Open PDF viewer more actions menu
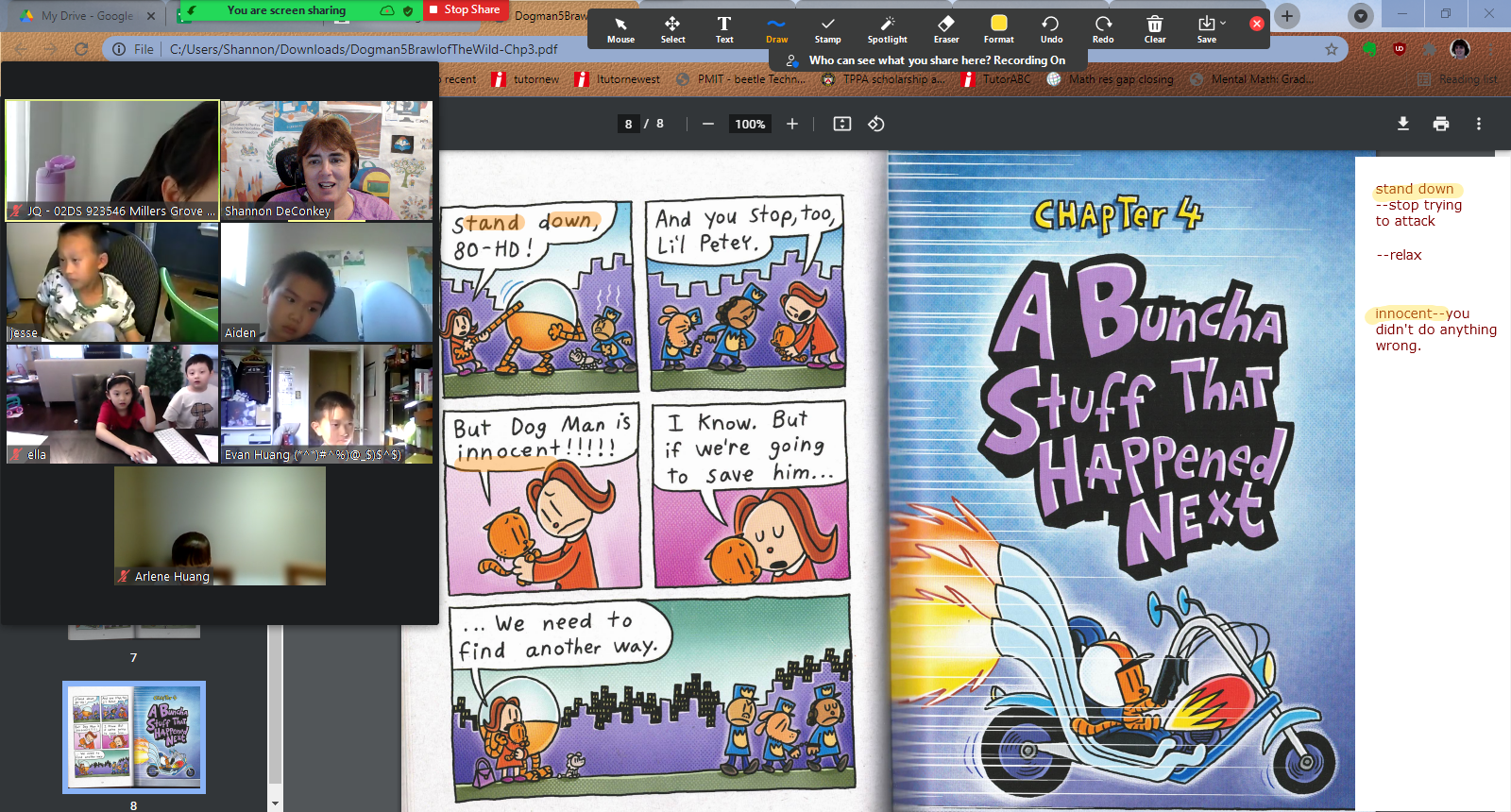 1479,124
